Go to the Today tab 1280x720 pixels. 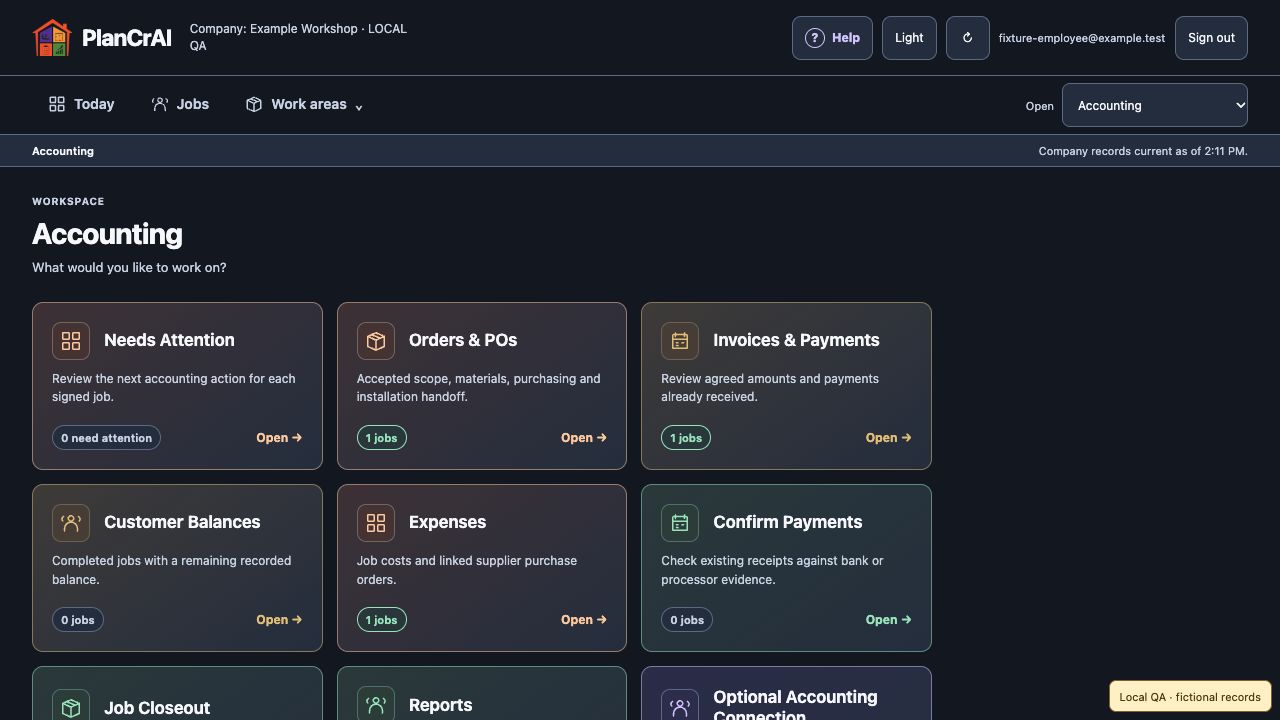coord(82,104)
